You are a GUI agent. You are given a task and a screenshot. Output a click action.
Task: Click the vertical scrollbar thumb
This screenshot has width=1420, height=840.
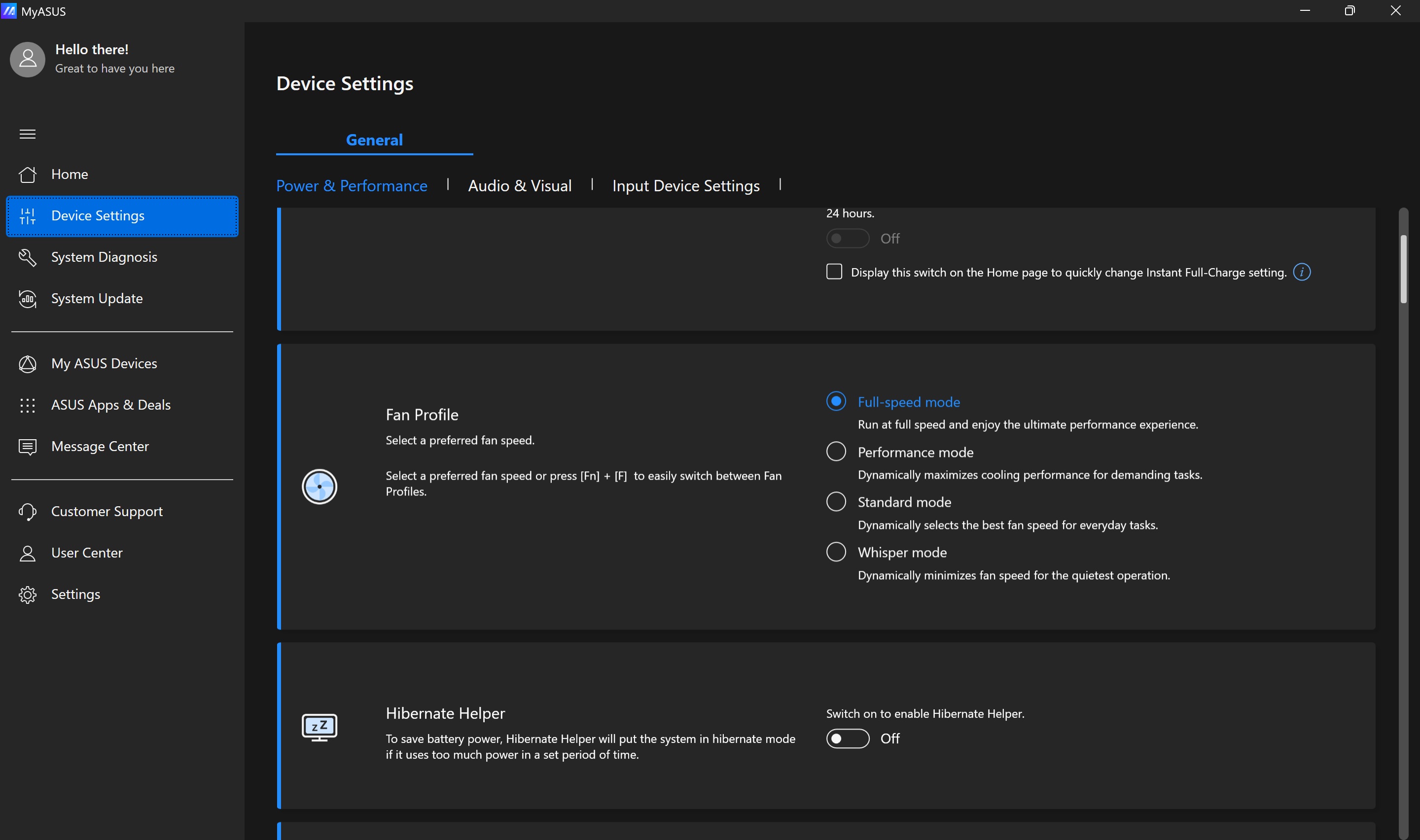click(1403, 269)
